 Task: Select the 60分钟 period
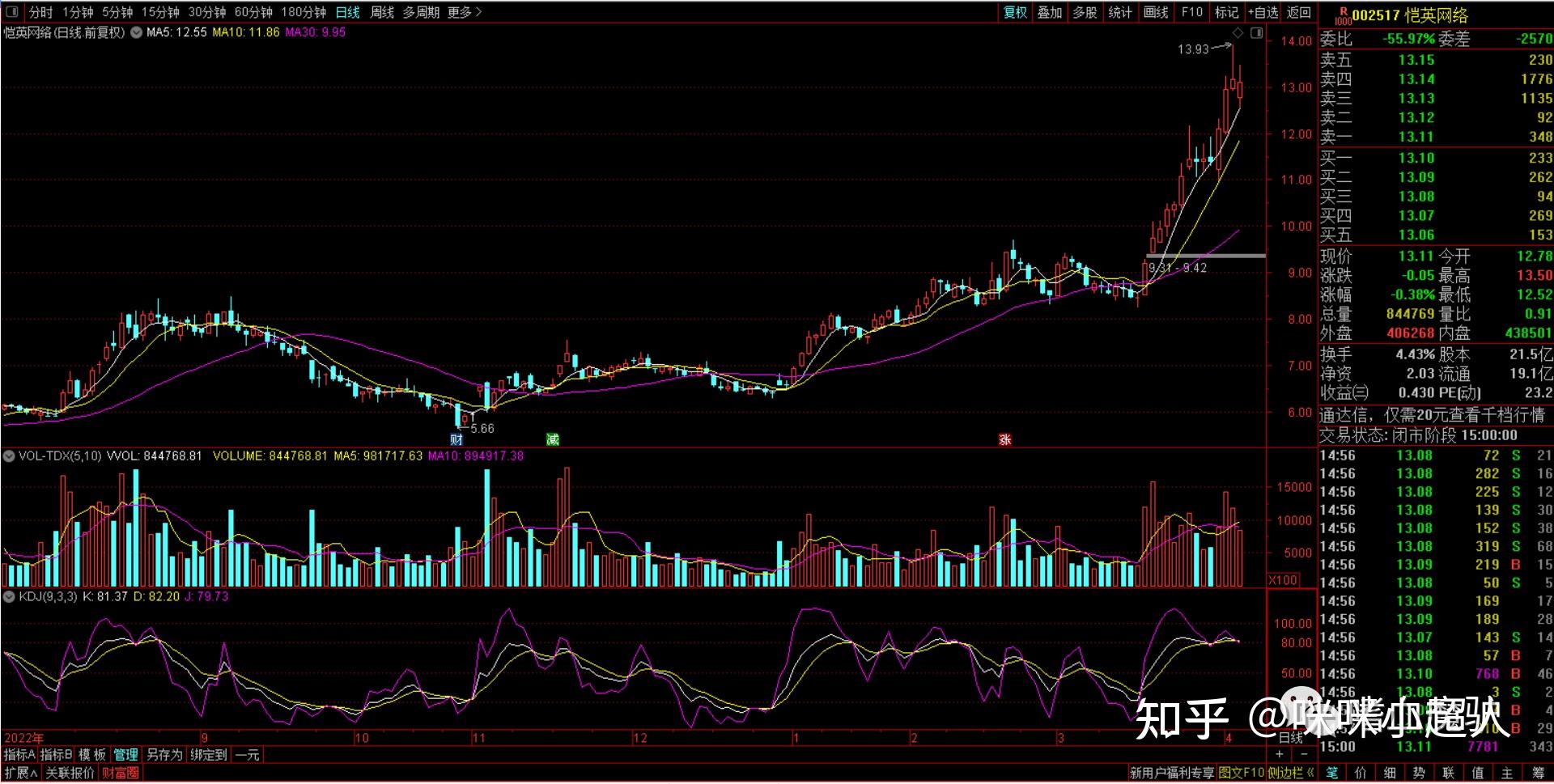pyautogui.click(x=253, y=12)
